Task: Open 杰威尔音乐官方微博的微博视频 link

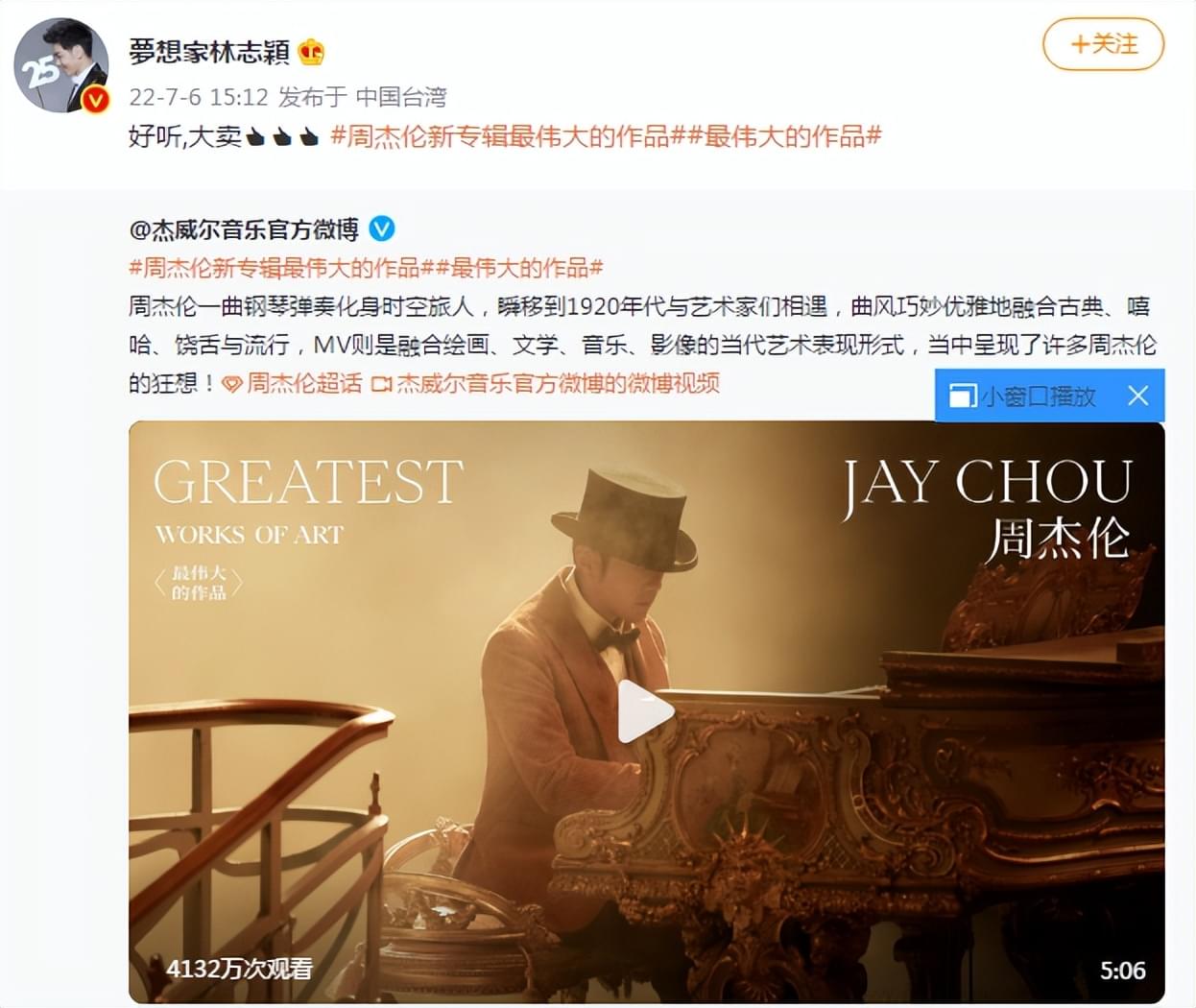Action: coord(558,384)
